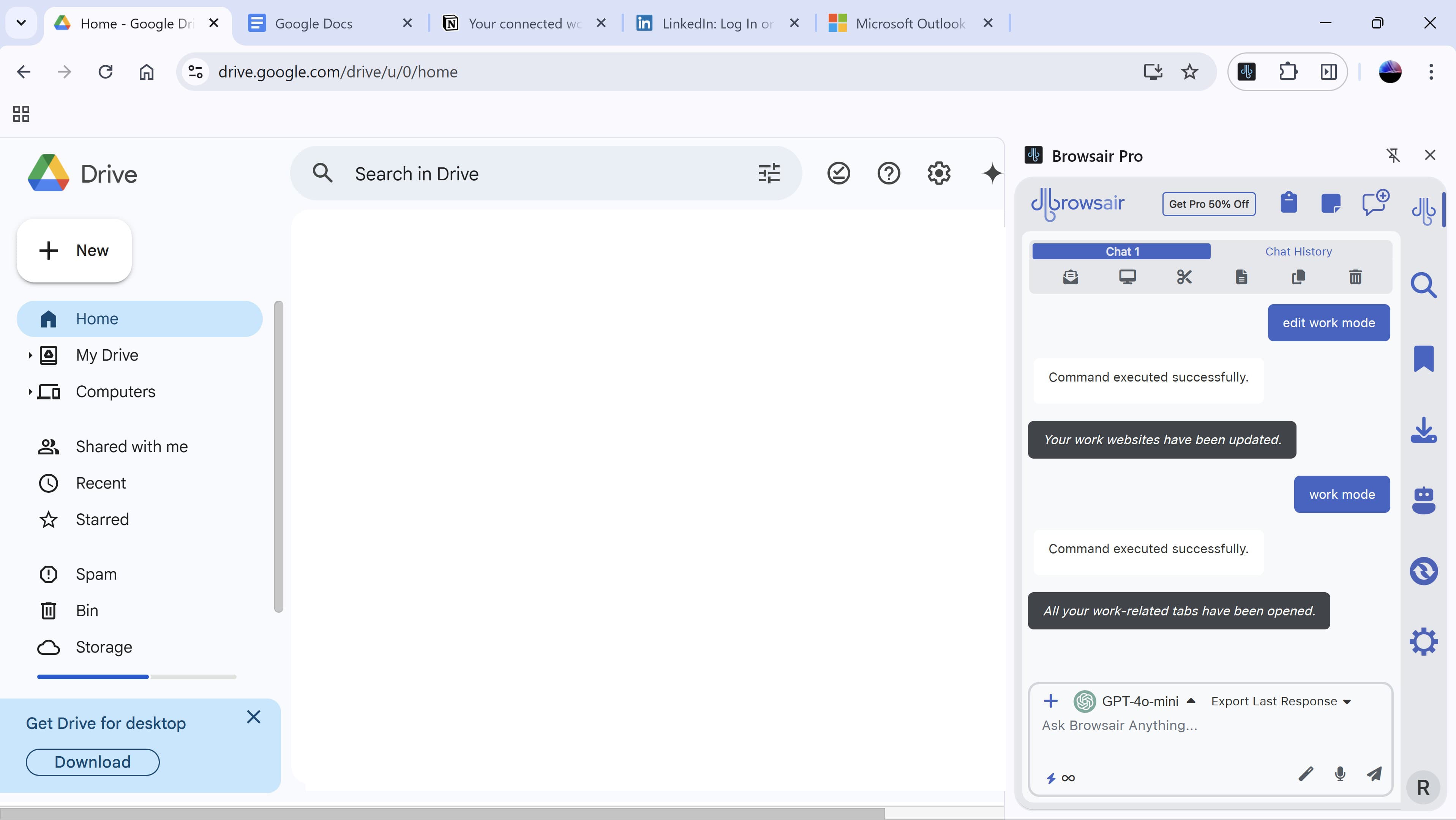This screenshot has height=820, width=1456.
Task: Switch to the Chat History tab
Action: (1298, 251)
